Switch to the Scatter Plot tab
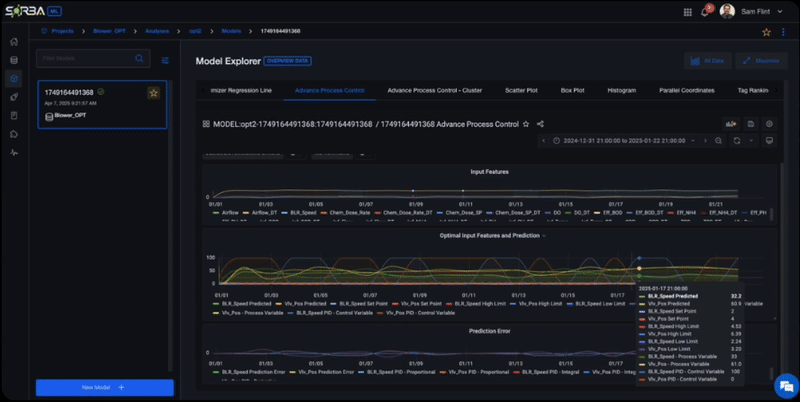The image size is (800, 402). pos(521,90)
